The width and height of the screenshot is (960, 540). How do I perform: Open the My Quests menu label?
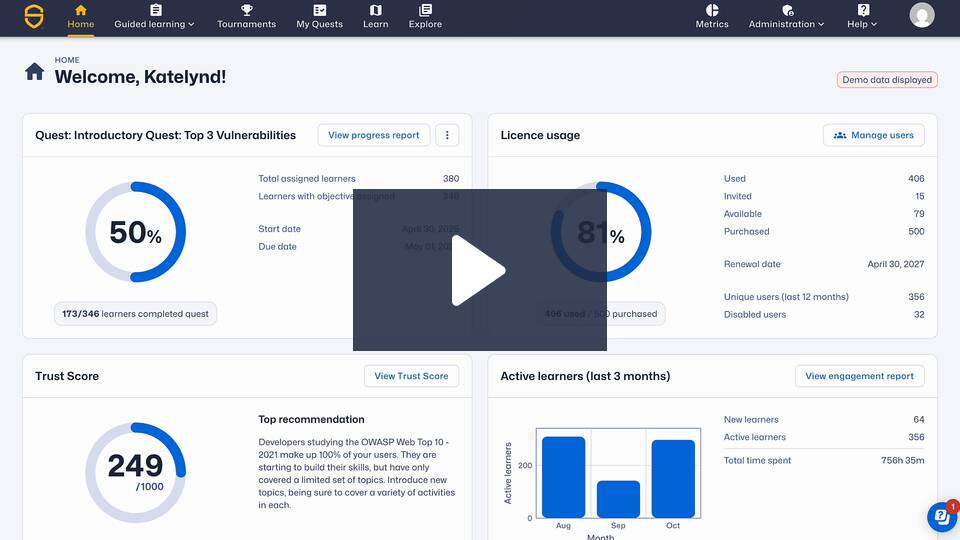click(320, 24)
